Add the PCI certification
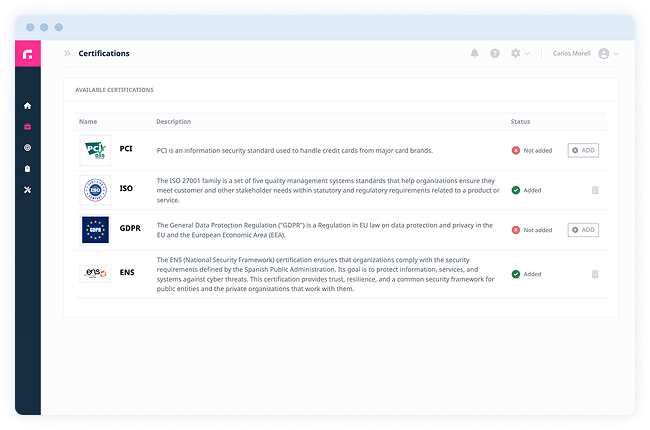 tap(583, 150)
